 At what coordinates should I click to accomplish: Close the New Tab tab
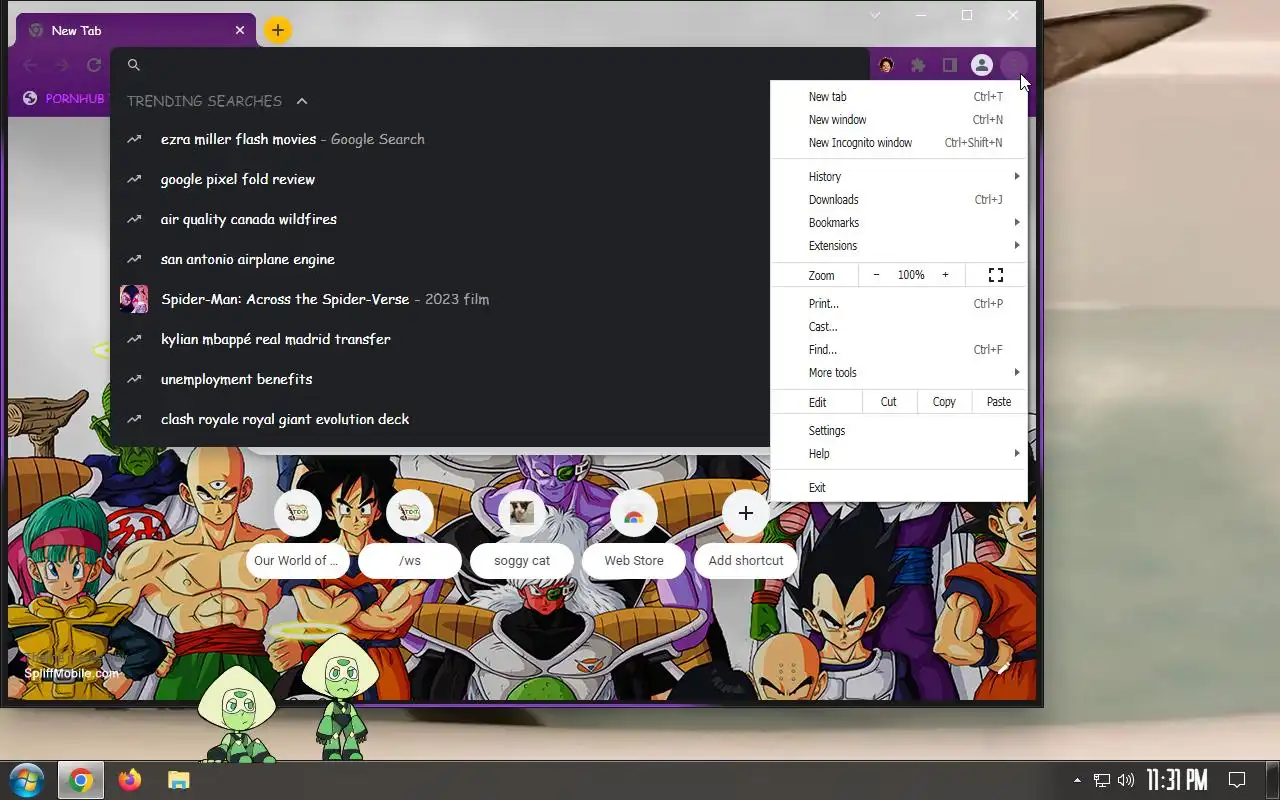[x=240, y=30]
